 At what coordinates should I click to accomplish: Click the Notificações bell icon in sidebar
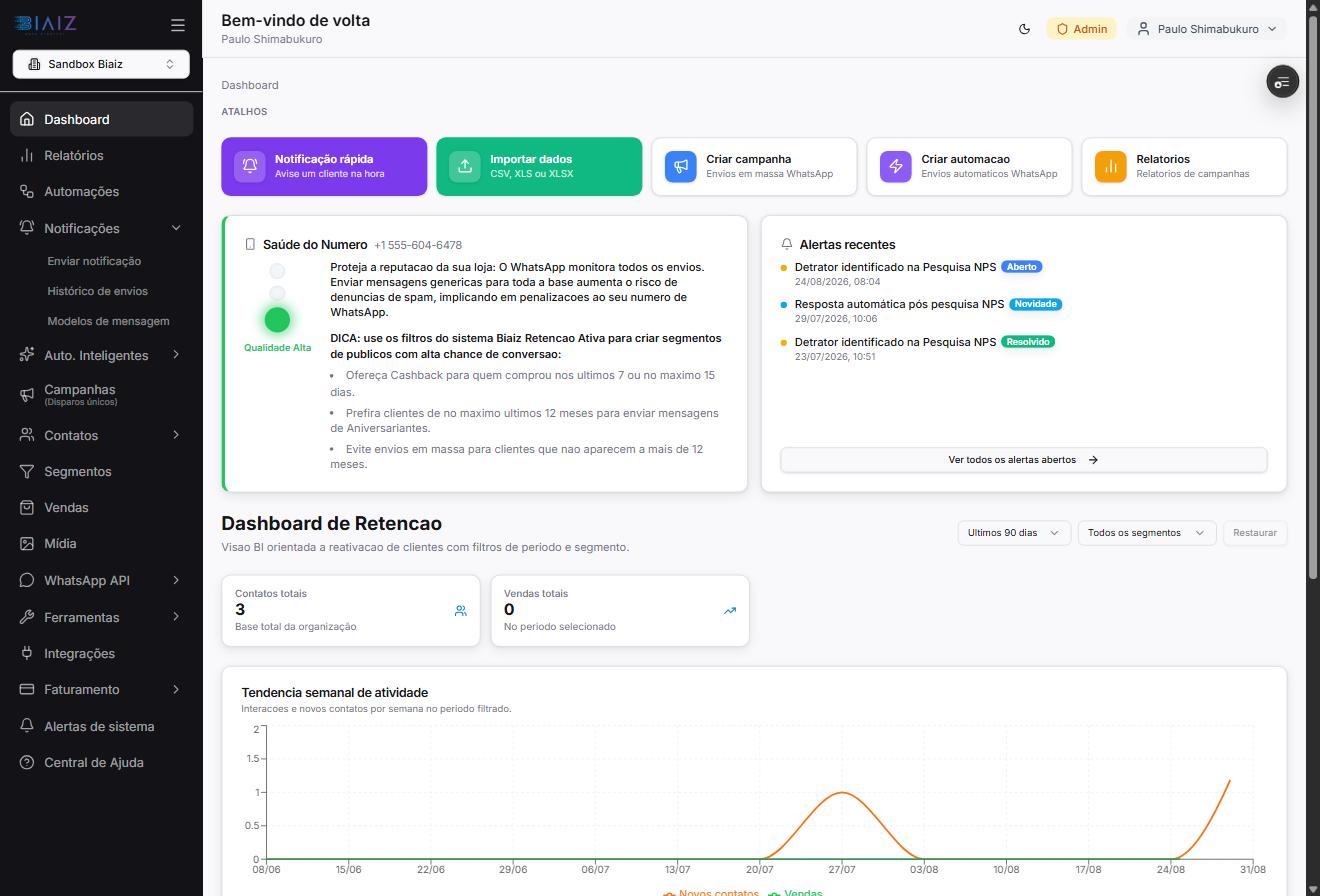pos(27,228)
